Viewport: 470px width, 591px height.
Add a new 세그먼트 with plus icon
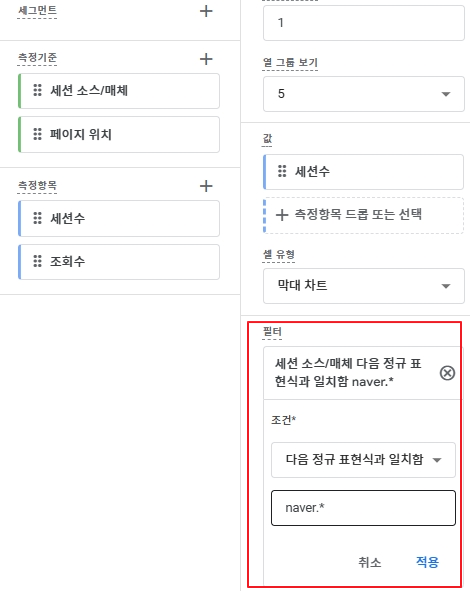tap(206, 11)
